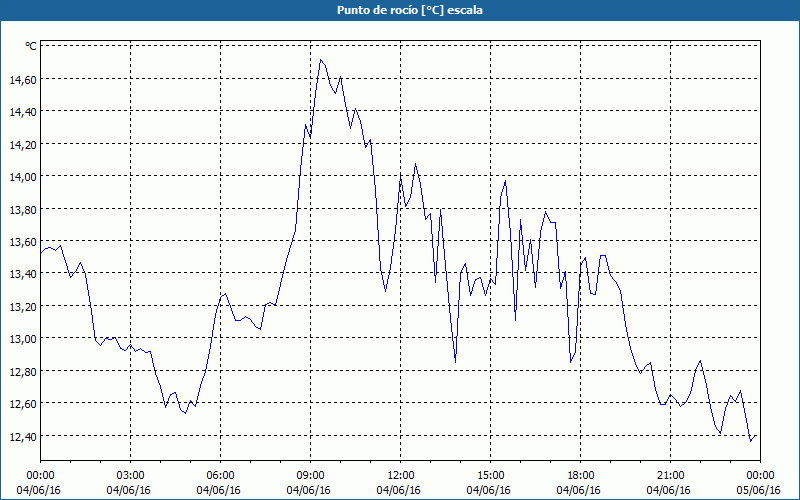Select the 14,60 y-axis value
This screenshot has height=500, width=800.
click(x=23, y=79)
